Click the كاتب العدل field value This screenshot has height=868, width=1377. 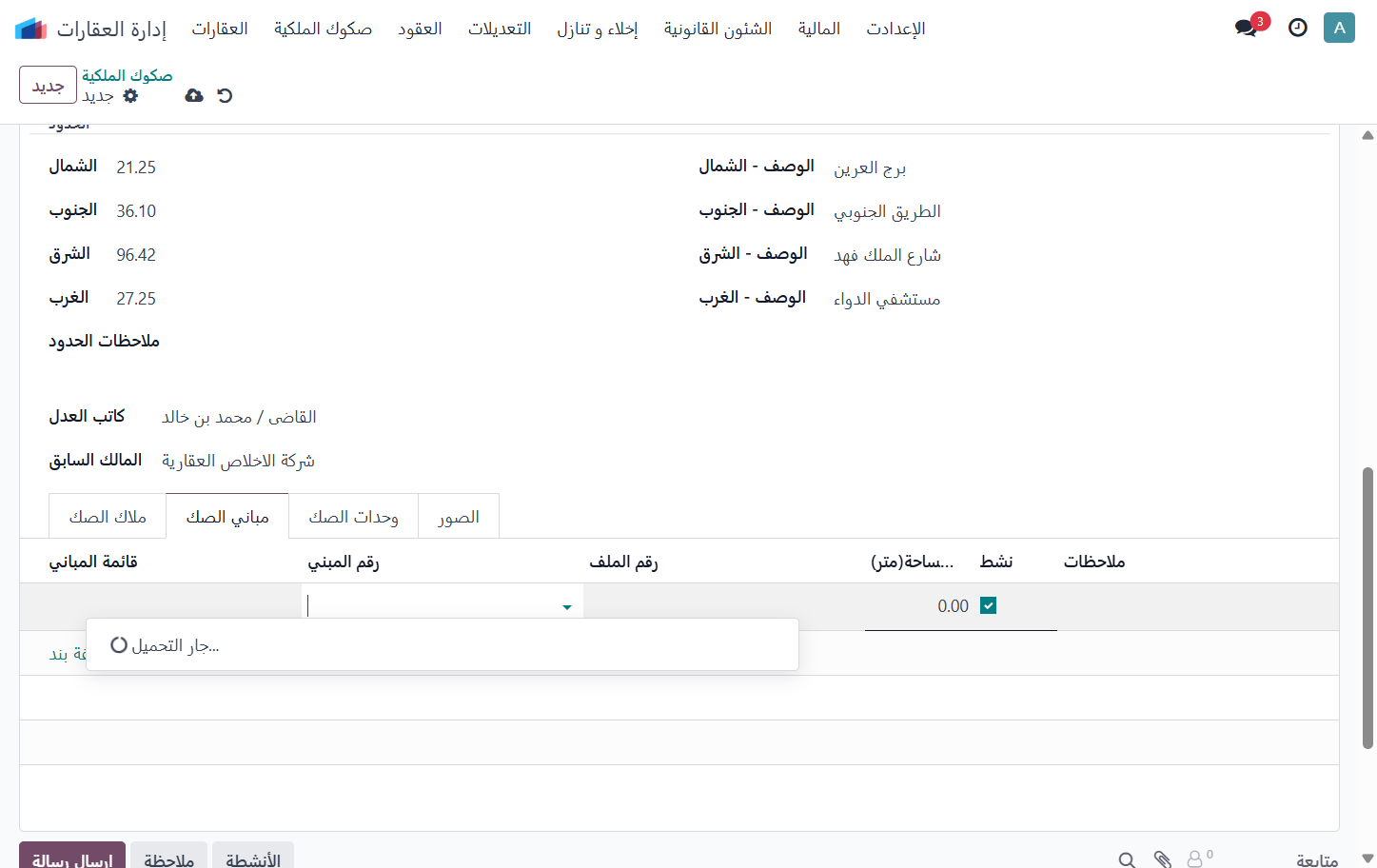(x=239, y=417)
